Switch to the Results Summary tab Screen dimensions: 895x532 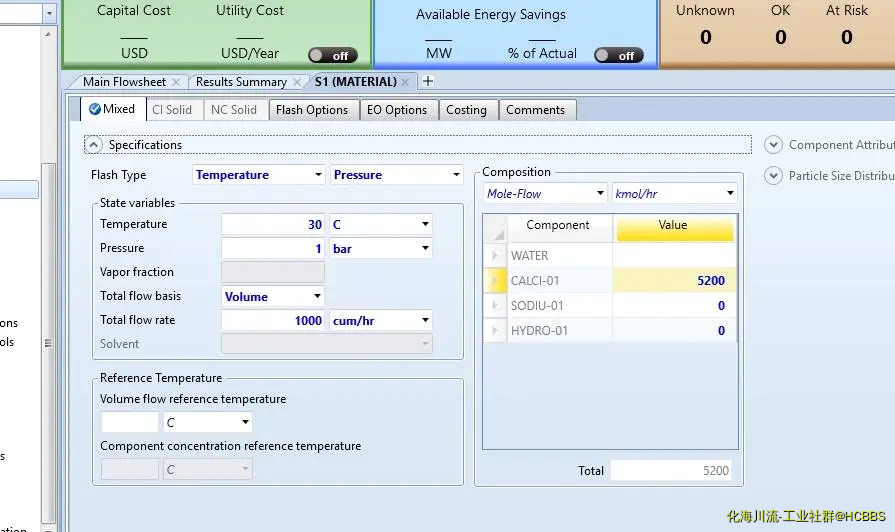click(x=241, y=82)
